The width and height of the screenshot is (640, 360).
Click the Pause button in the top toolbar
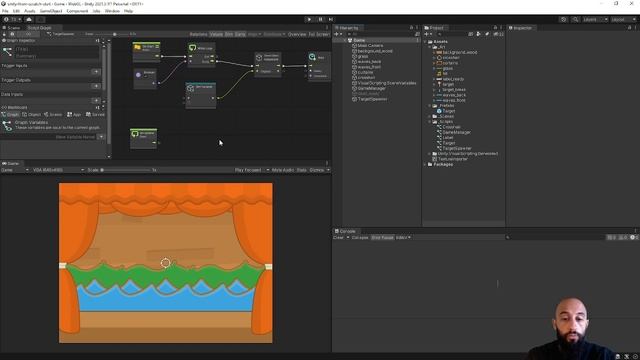320,19
